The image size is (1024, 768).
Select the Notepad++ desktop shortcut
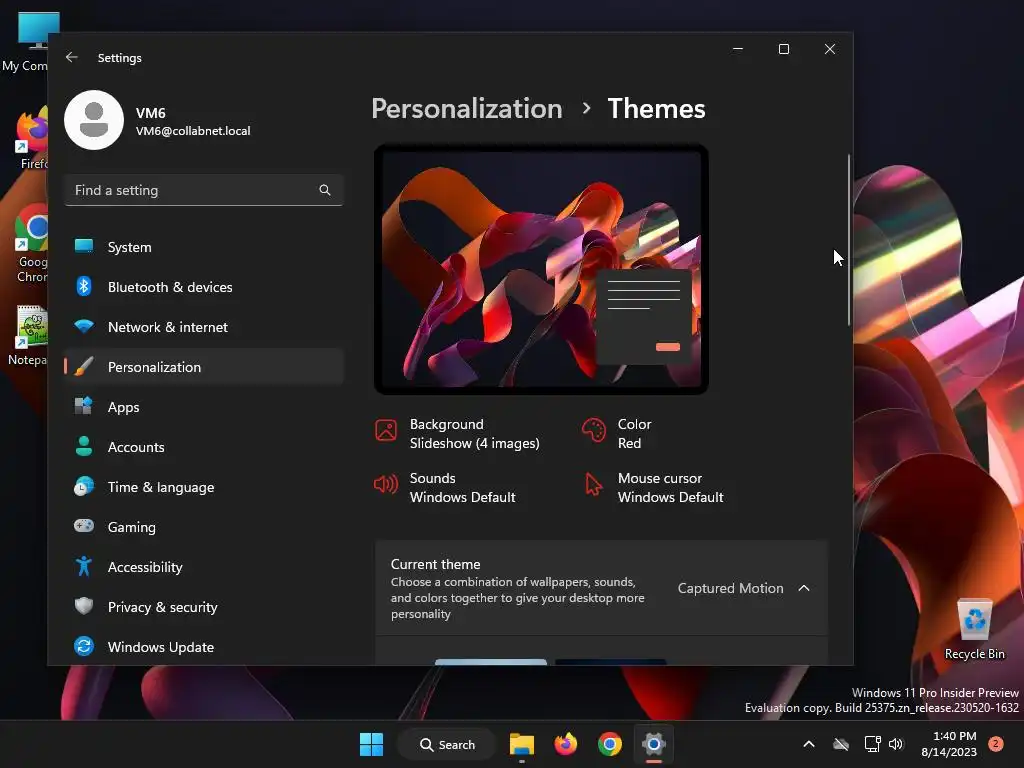[26, 335]
